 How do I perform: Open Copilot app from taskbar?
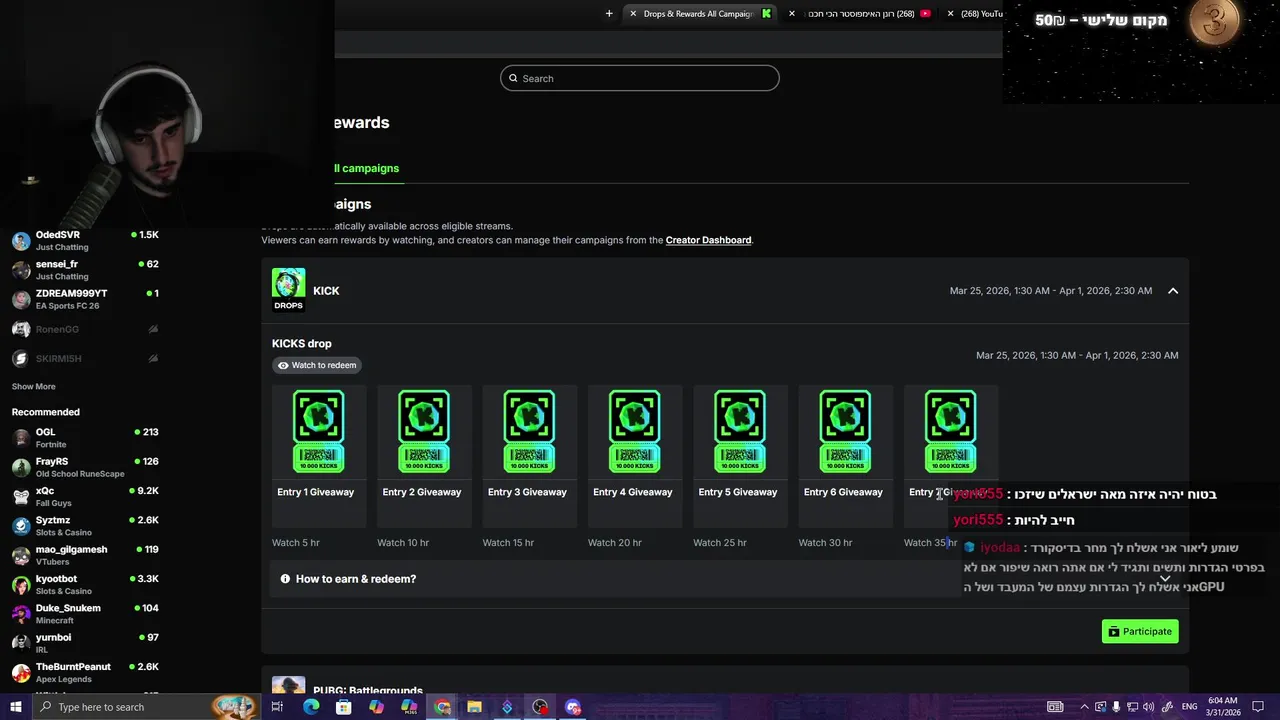pos(376,707)
